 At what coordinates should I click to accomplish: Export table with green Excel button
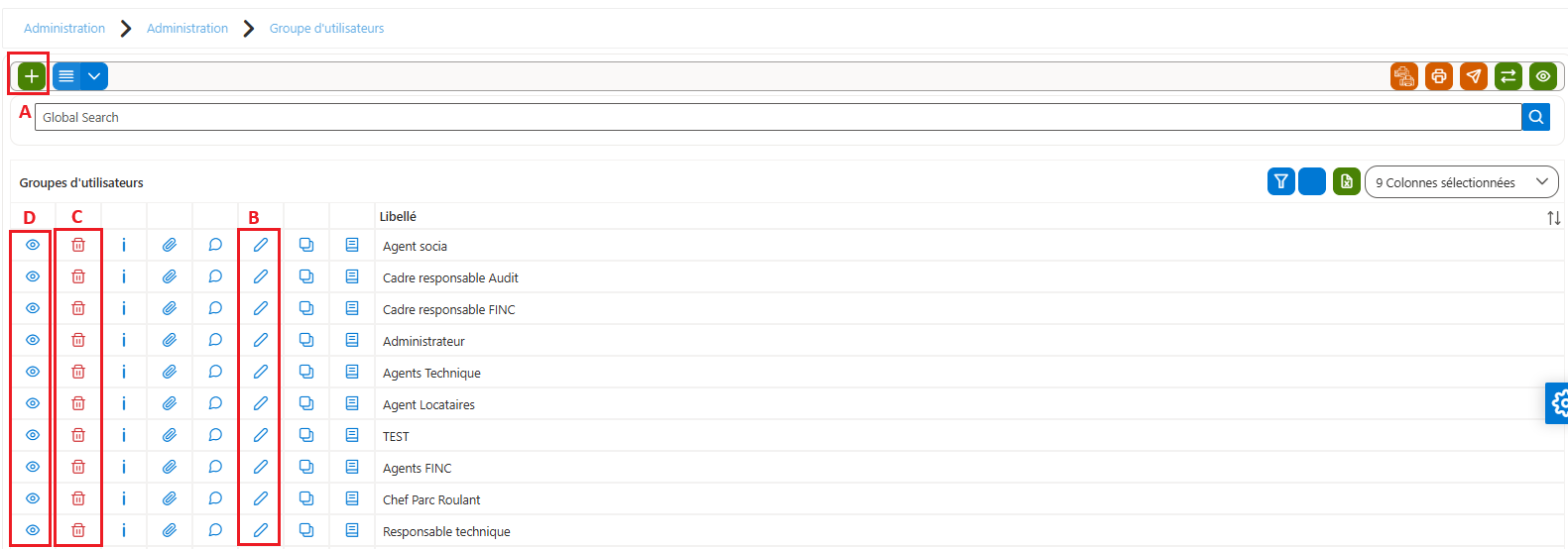click(x=1347, y=181)
